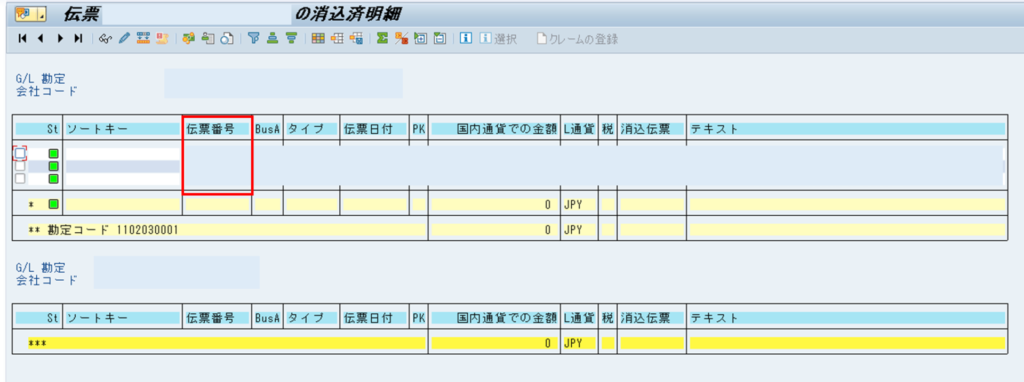Go to the last item arrow
1024x382 pixels.
(78, 39)
